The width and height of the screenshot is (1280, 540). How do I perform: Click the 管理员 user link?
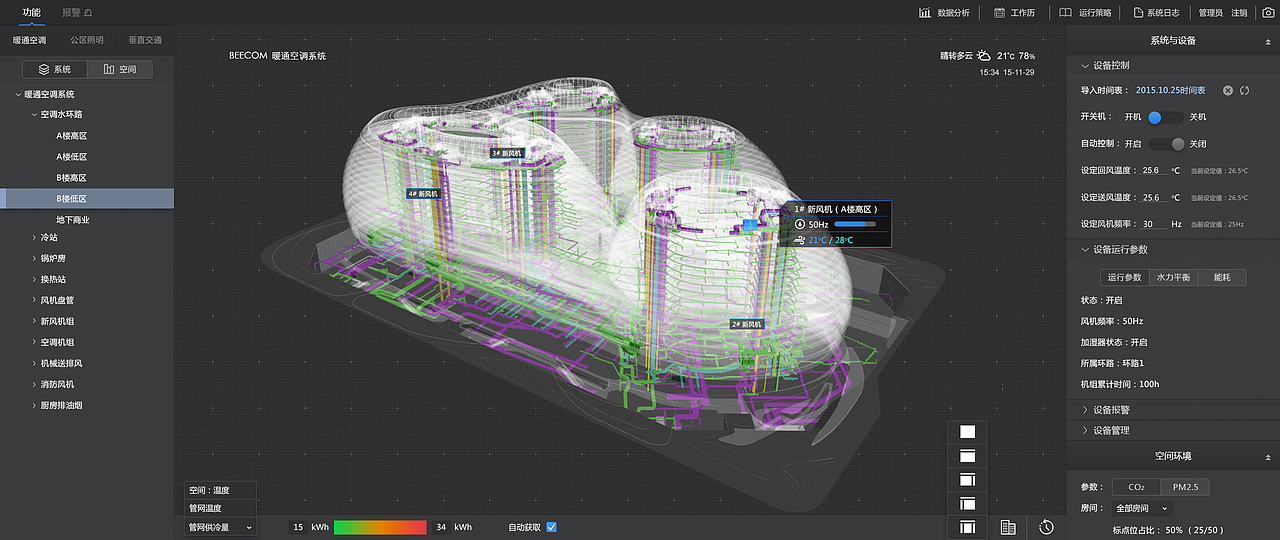tap(1210, 13)
